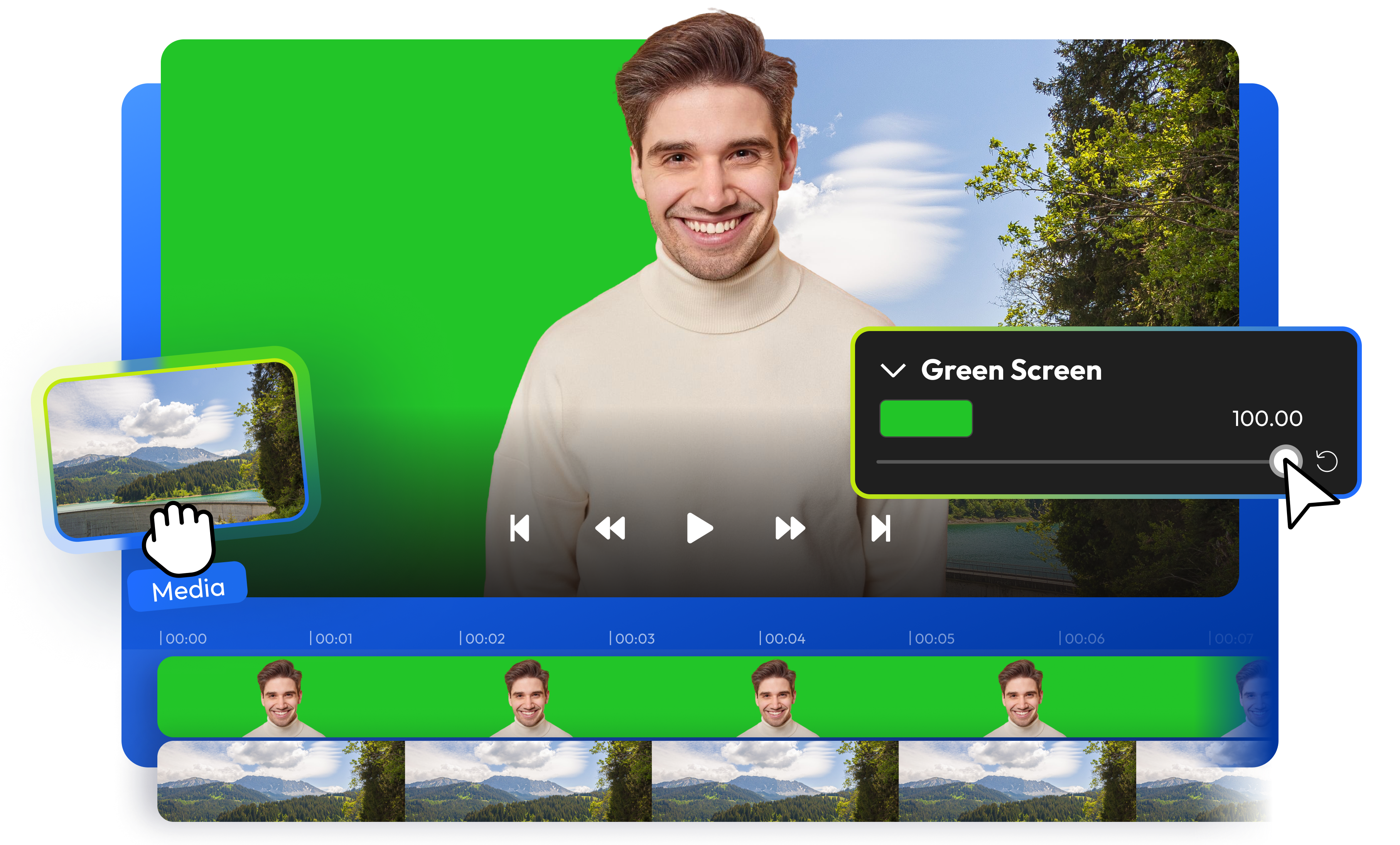The width and height of the screenshot is (1400, 845).
Task: Click the 00:00 timestamp on the timeline ruler
Action: click(x=186, y=637)
